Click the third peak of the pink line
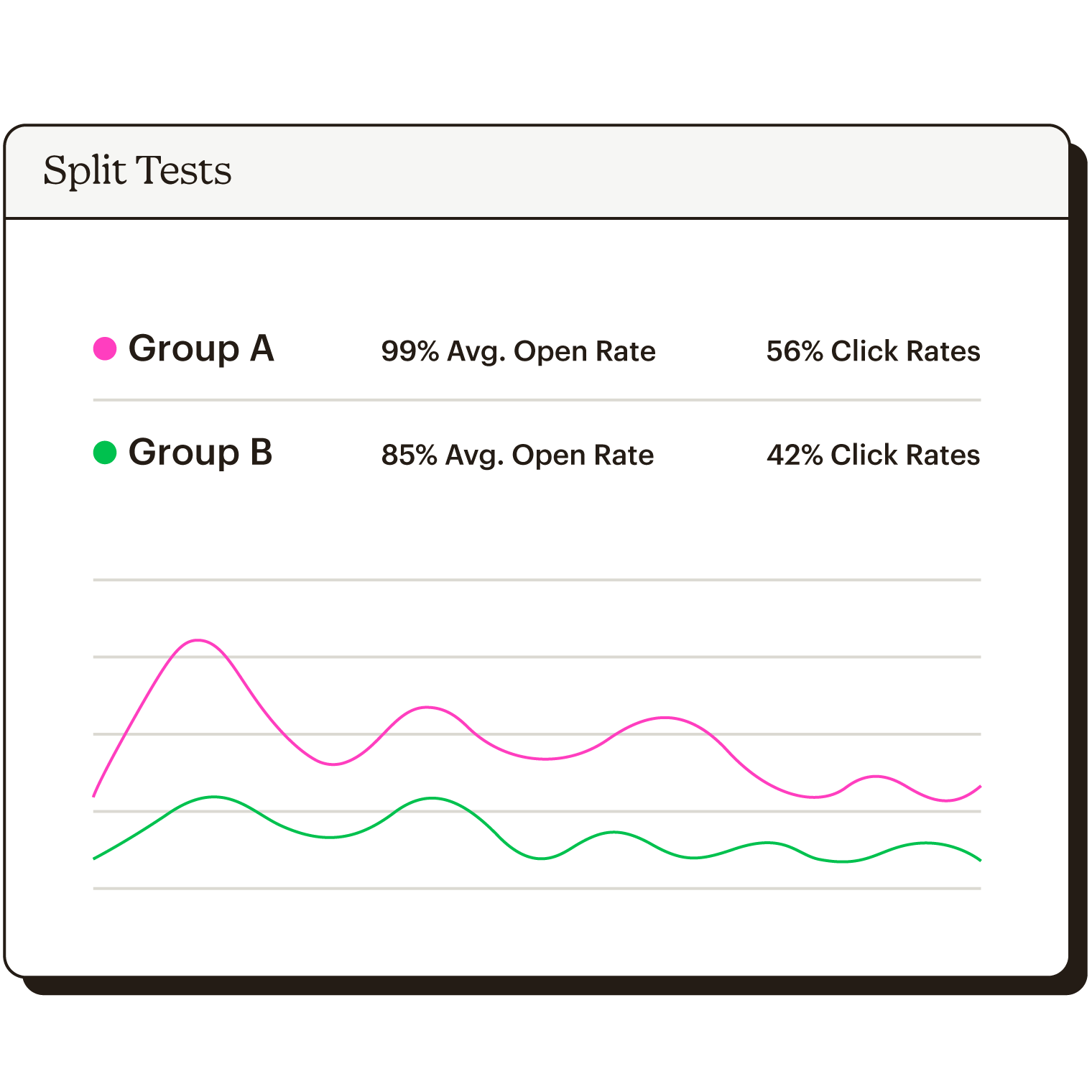 pos(666,718)
